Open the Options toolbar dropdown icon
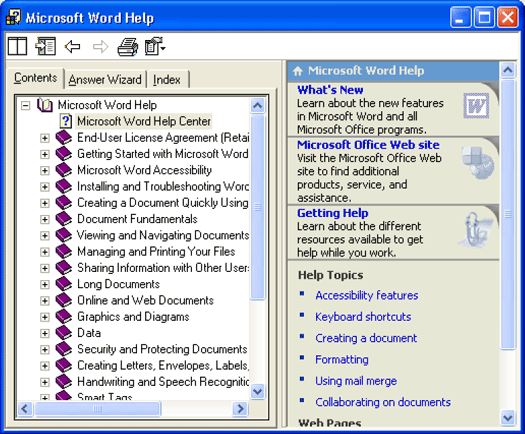 (155, 46)
